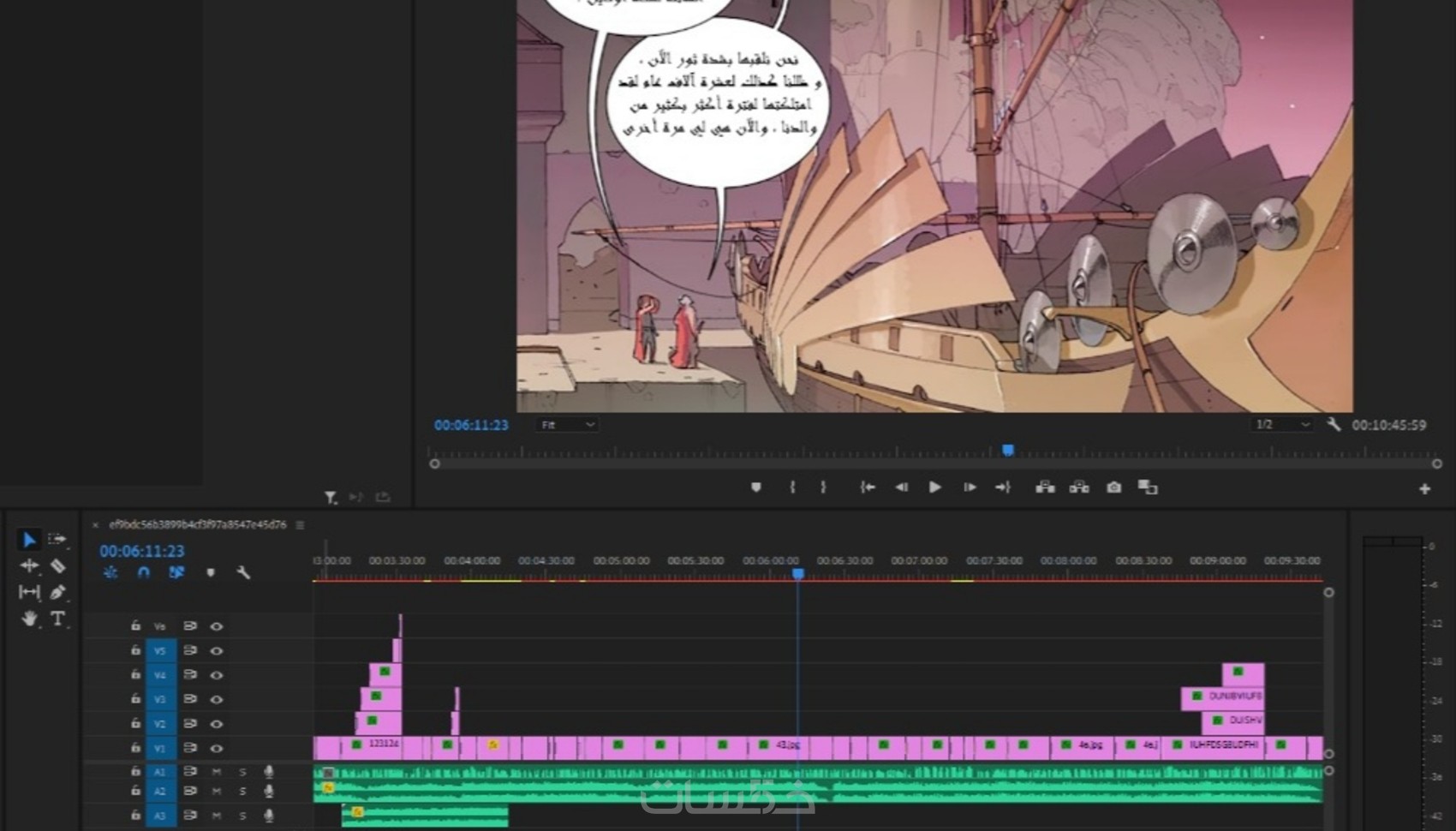Viewport: 1456px width, 831px height.
Task: Toggle timeline Snap magnet icon
Action: pos(144,572)
